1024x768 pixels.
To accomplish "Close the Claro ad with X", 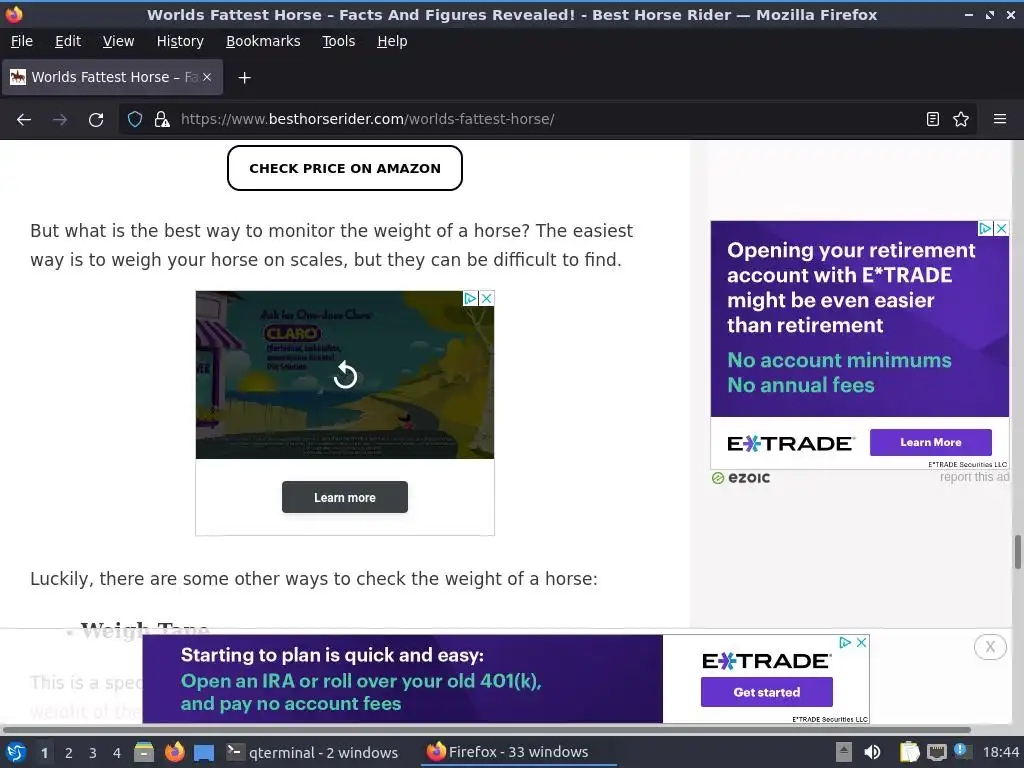I will (x=487, y=298).
